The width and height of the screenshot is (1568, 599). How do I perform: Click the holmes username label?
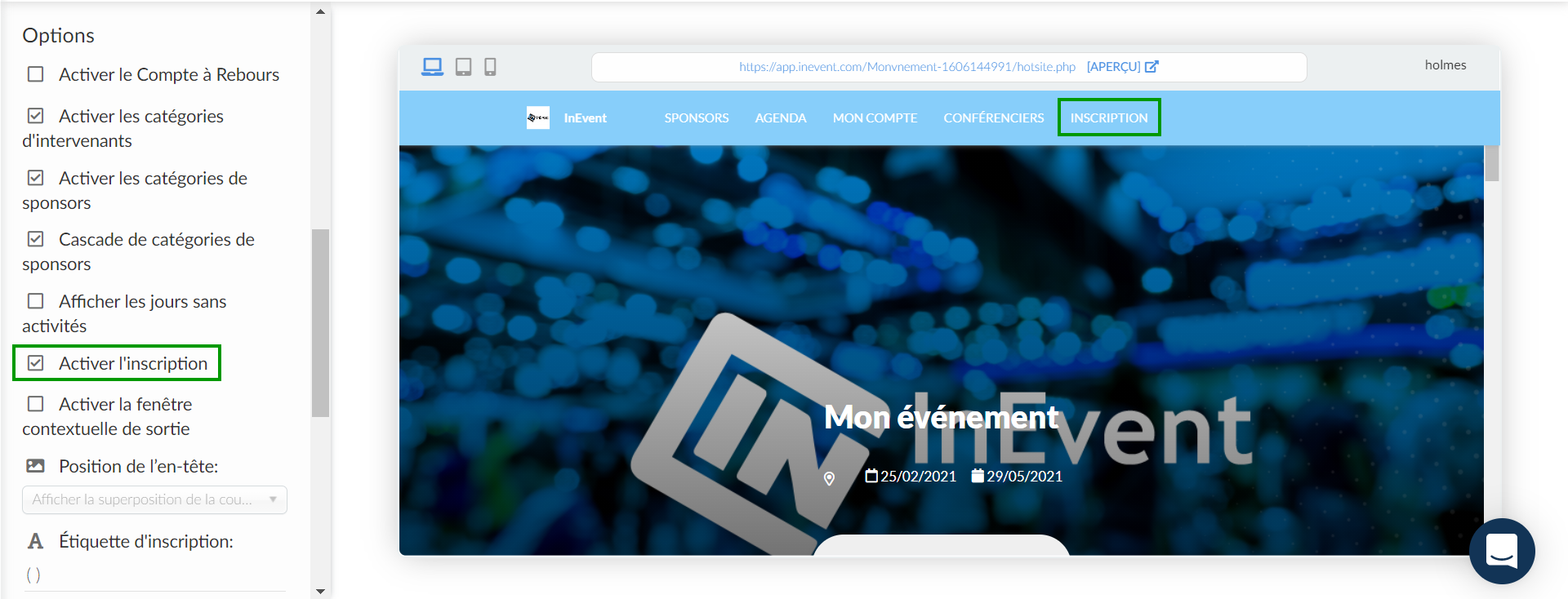coord(1445,65)
